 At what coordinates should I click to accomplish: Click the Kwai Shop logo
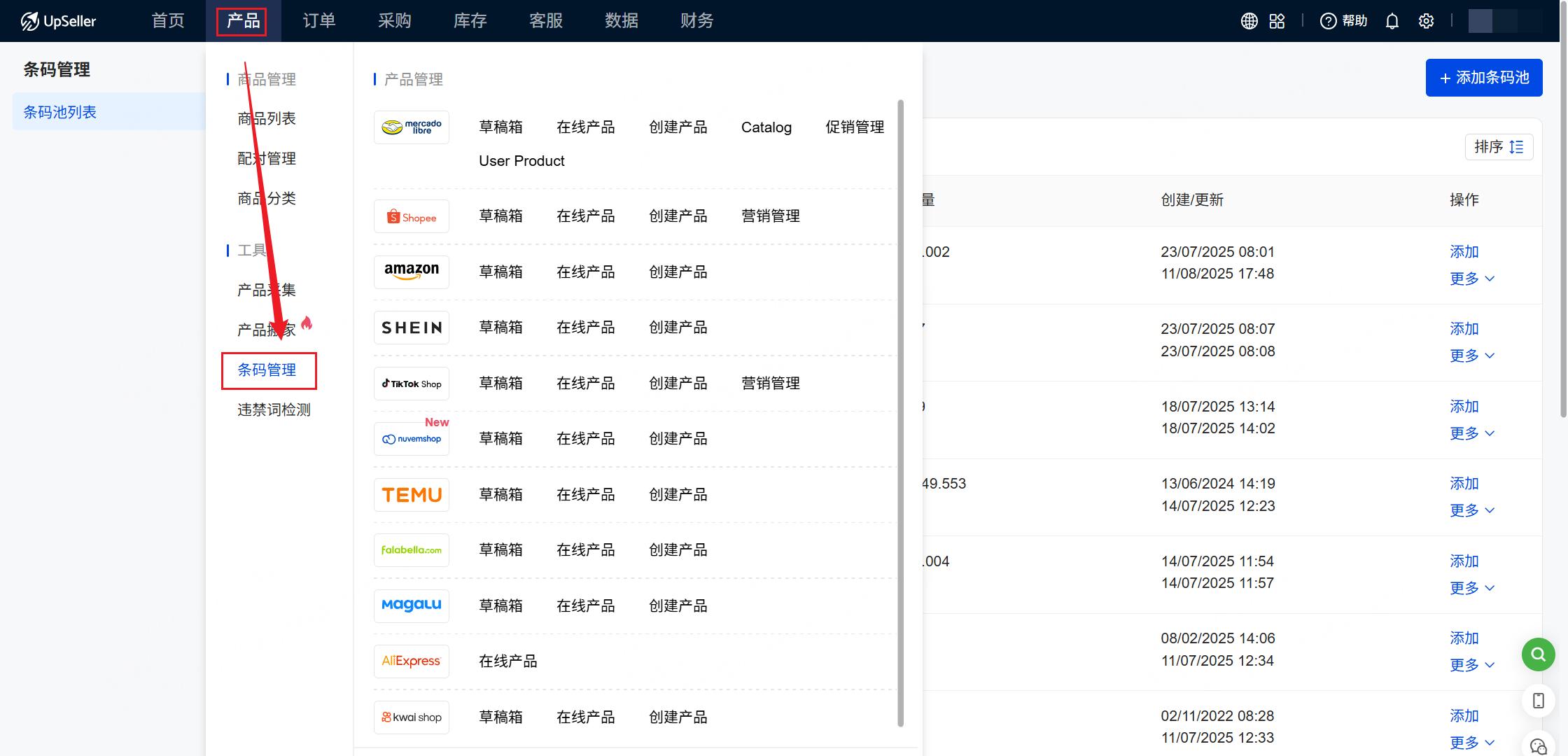[412, 717]
